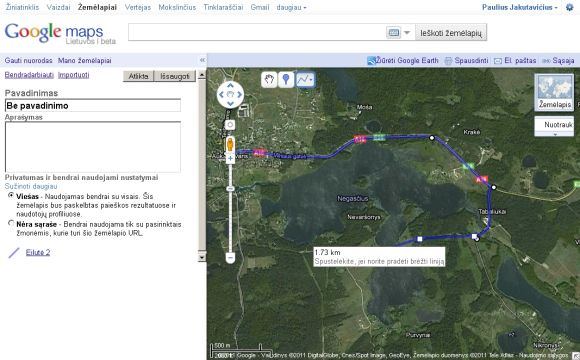
Task: Select the Viešas radio option
Action: [x=11, y=195]
